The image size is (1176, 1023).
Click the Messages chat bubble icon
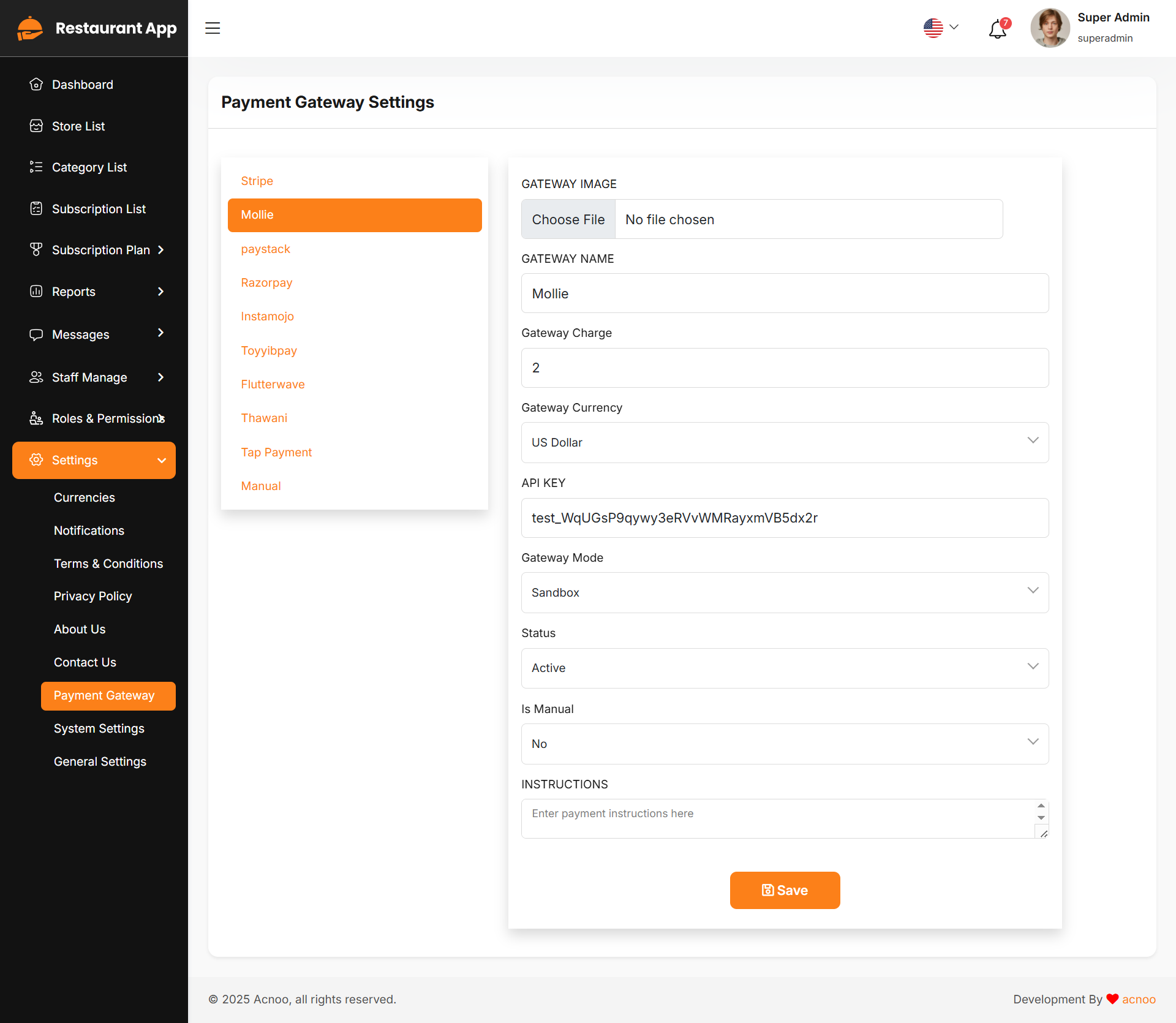tap(36, 334)
